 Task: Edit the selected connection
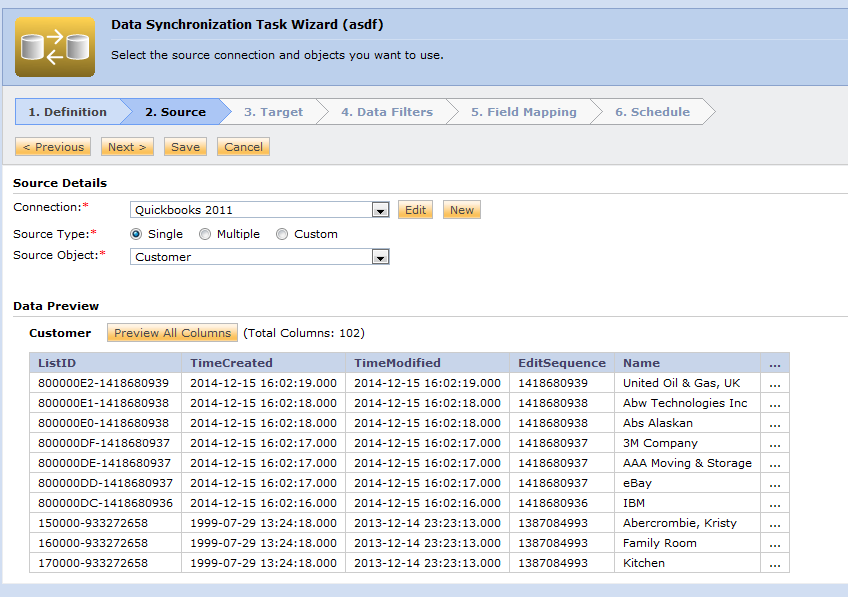(x=415, y=210)
